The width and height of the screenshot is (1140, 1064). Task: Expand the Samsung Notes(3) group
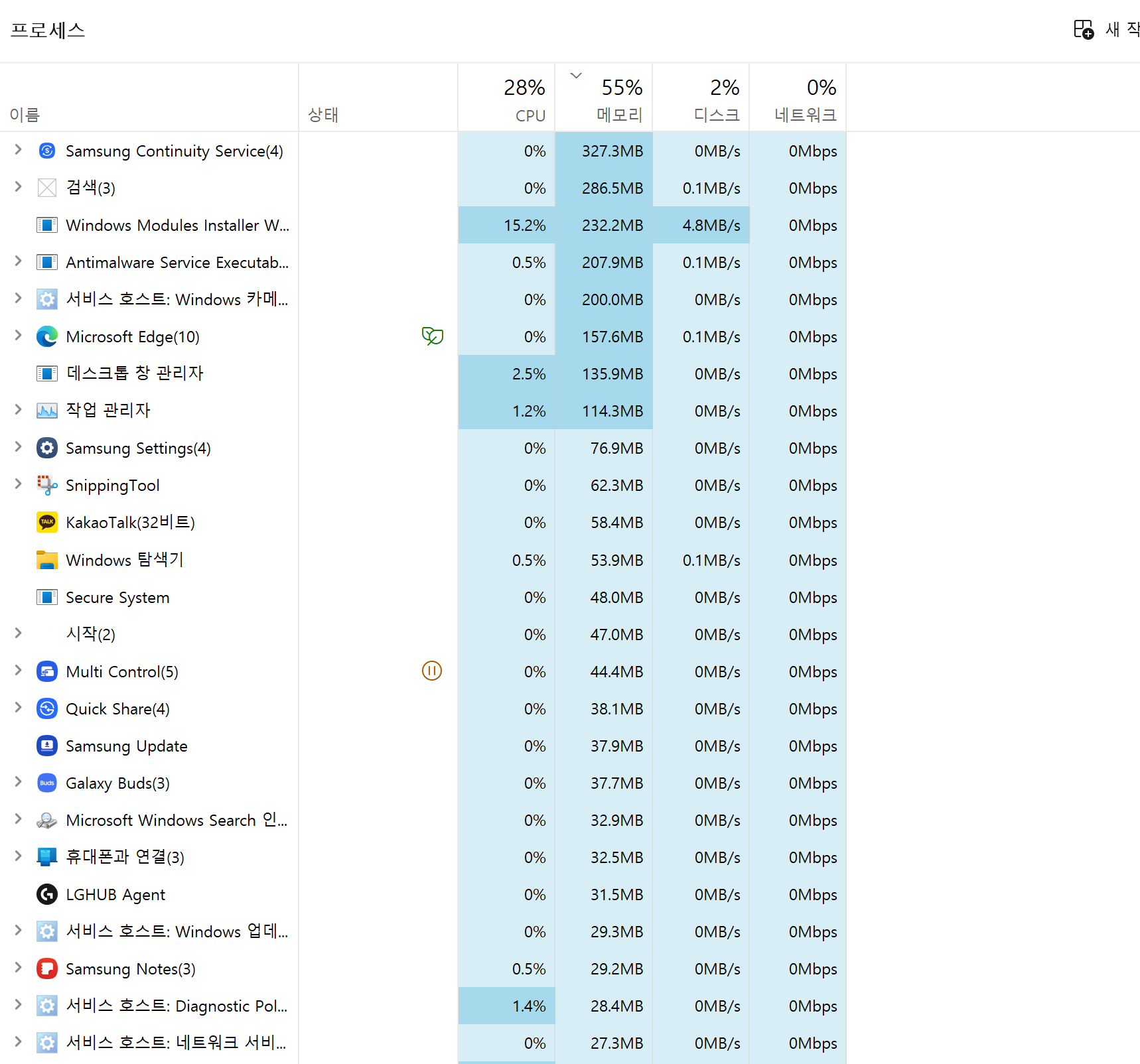point(19,967)
